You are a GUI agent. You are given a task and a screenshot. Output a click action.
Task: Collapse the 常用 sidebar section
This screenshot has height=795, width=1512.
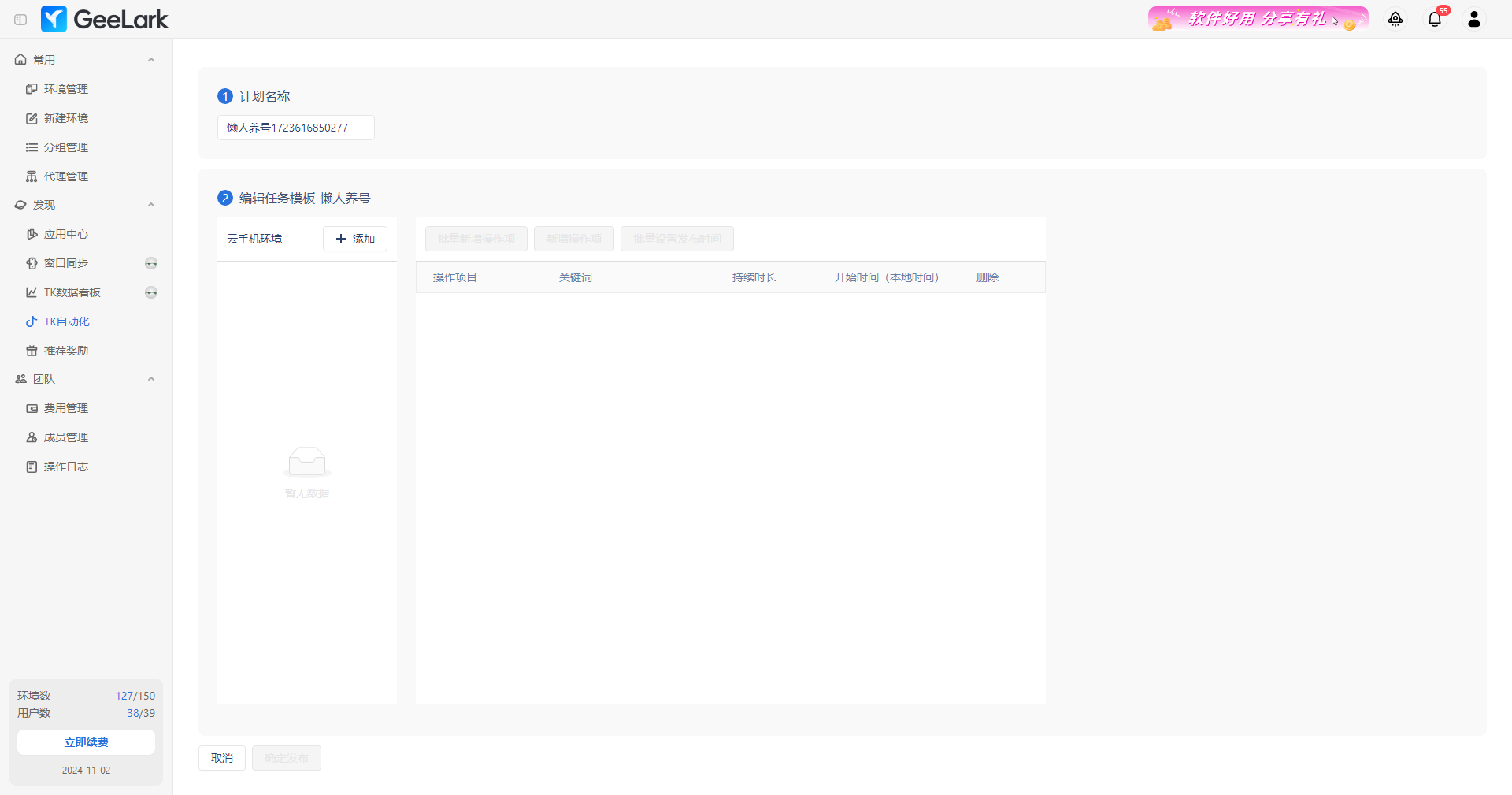pyautogui.click(x=151, y=60)
